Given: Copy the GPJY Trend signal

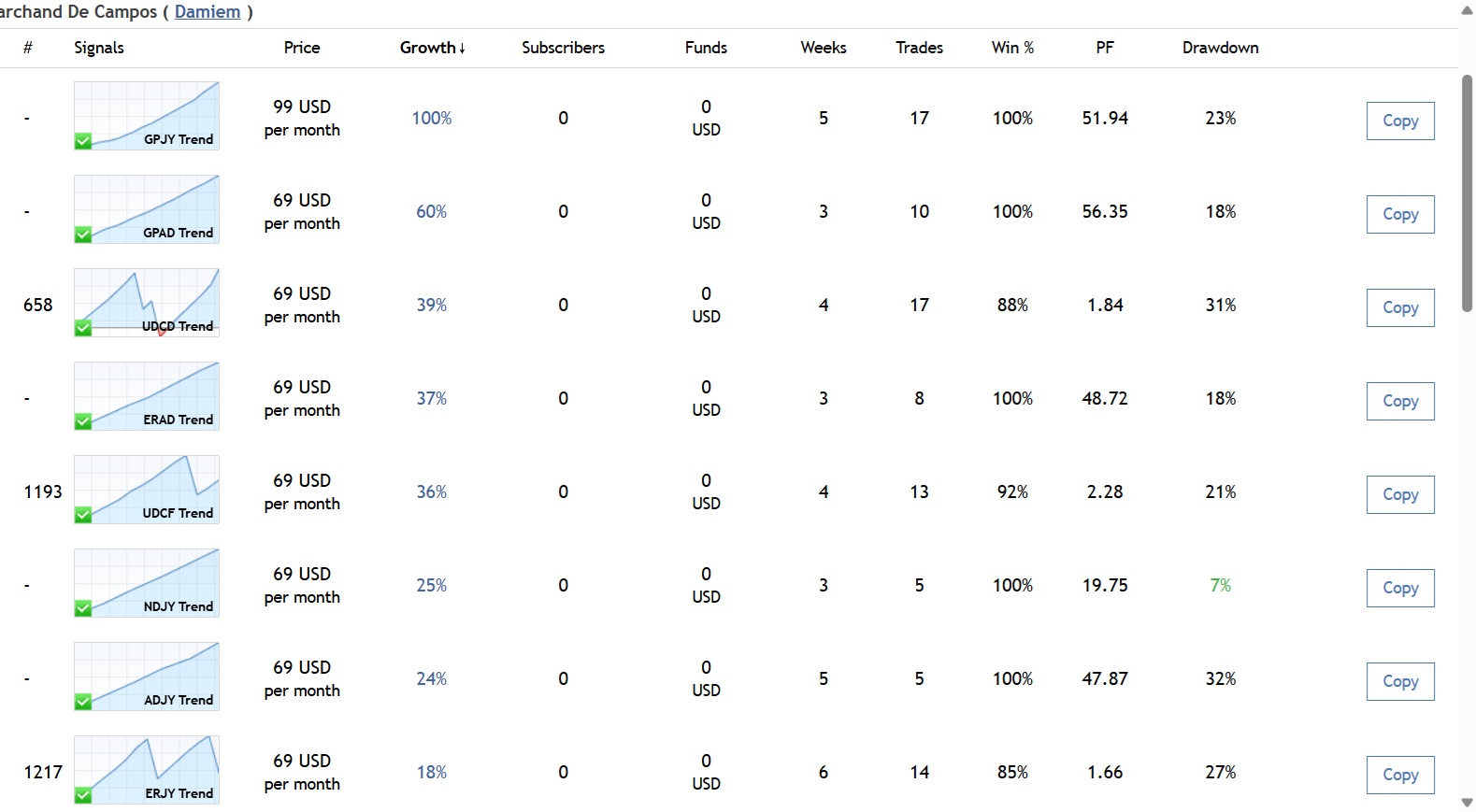Looking at the screenshot, I should 1399,121.
